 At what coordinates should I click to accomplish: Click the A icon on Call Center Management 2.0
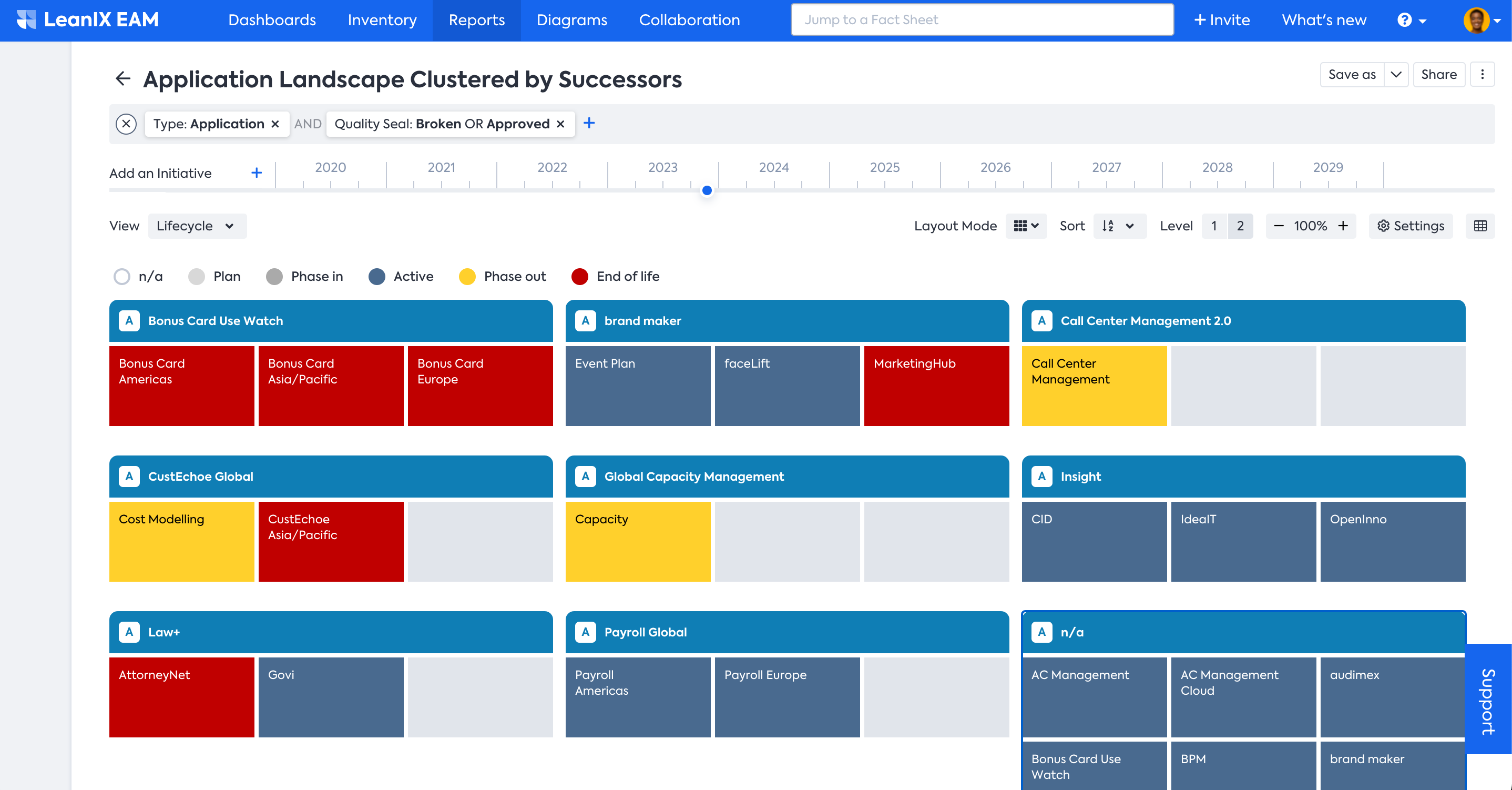(1042, 321)
